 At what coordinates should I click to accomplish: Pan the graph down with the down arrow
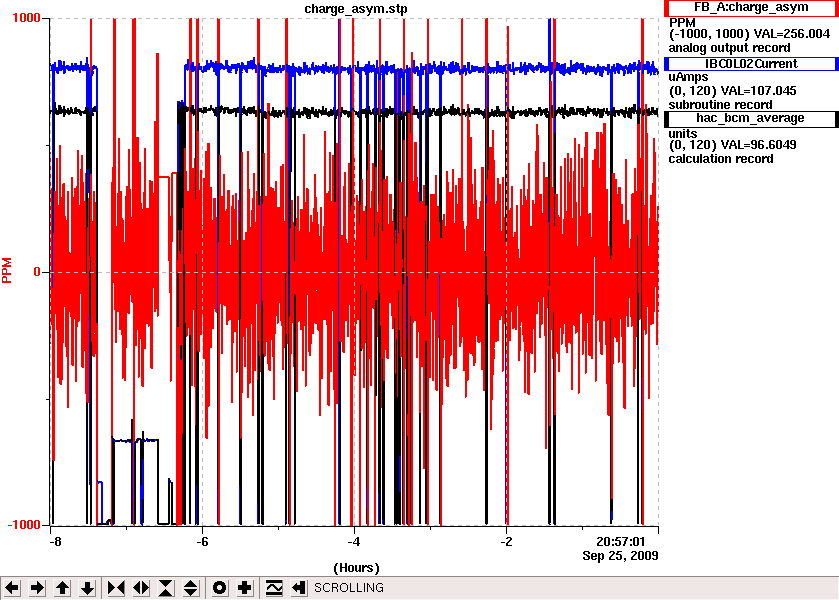[88, 588]
